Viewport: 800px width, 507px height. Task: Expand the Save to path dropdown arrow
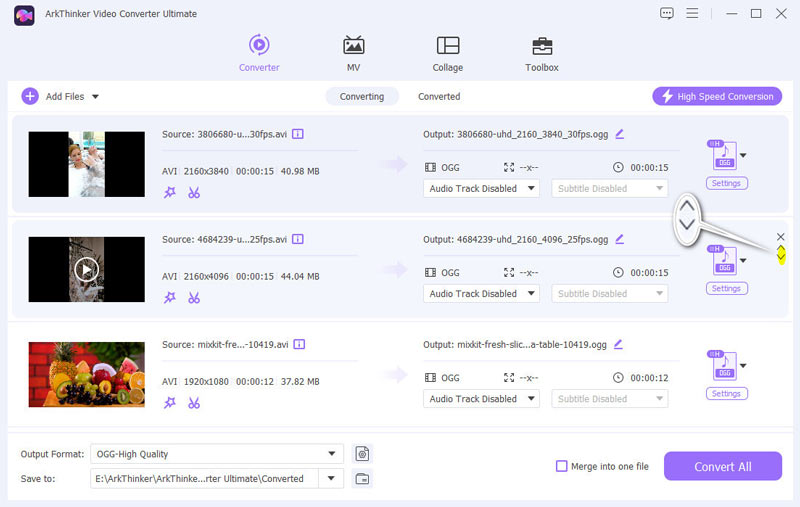point(331,478)
